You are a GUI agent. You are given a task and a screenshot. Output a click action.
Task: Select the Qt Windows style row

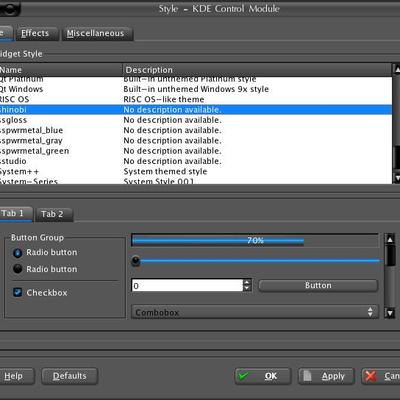(196, 89)
